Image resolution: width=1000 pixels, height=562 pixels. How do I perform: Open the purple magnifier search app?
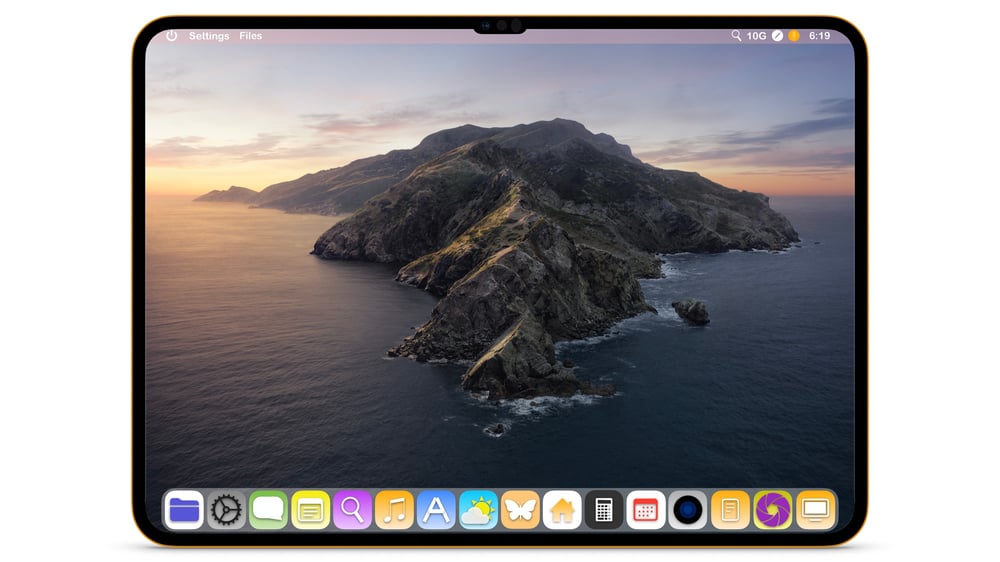(x=352, y=510)
